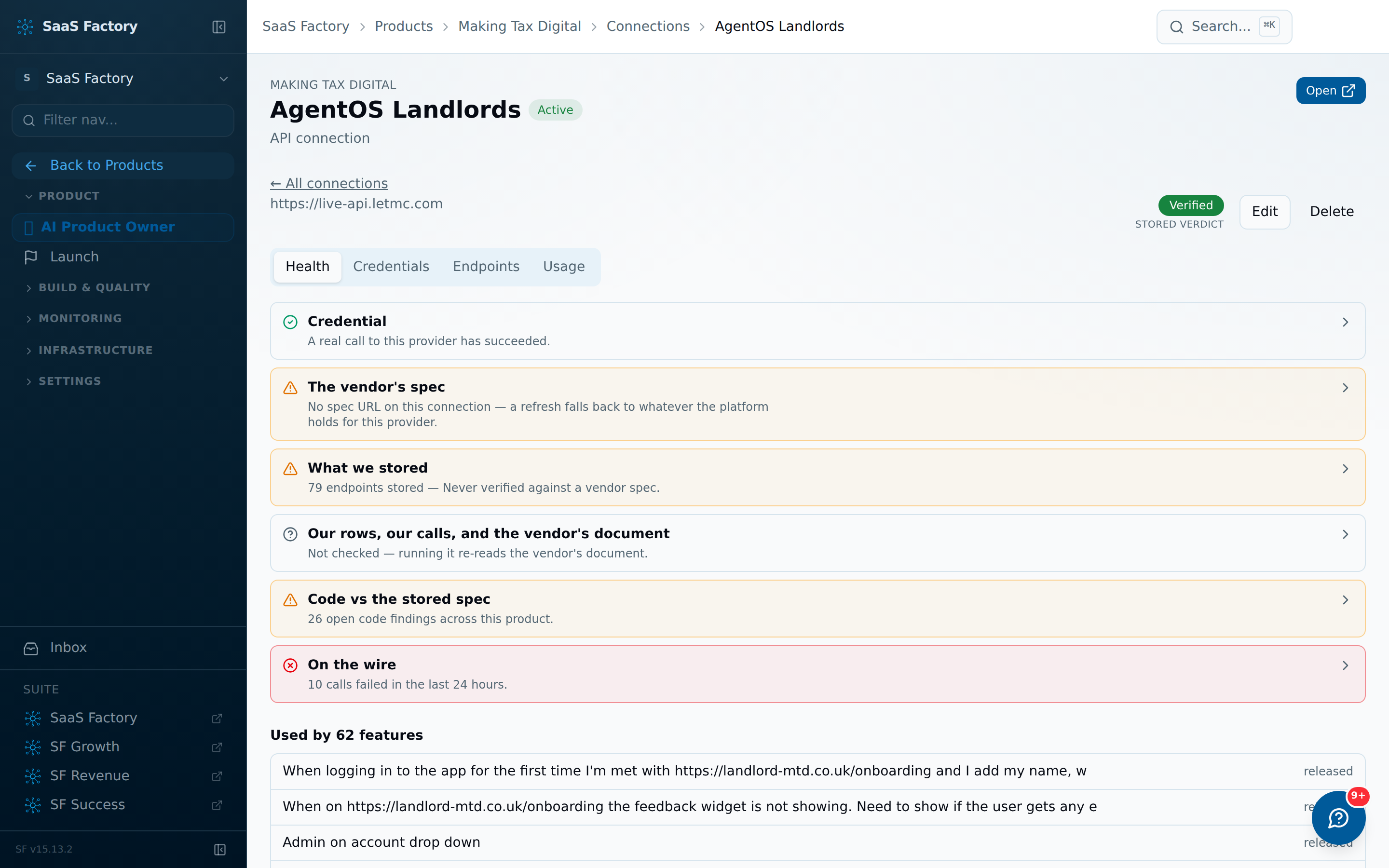Open SF Revenue external link icon
The width and height of the screenshot is (1389, 868).
[217, 776]
